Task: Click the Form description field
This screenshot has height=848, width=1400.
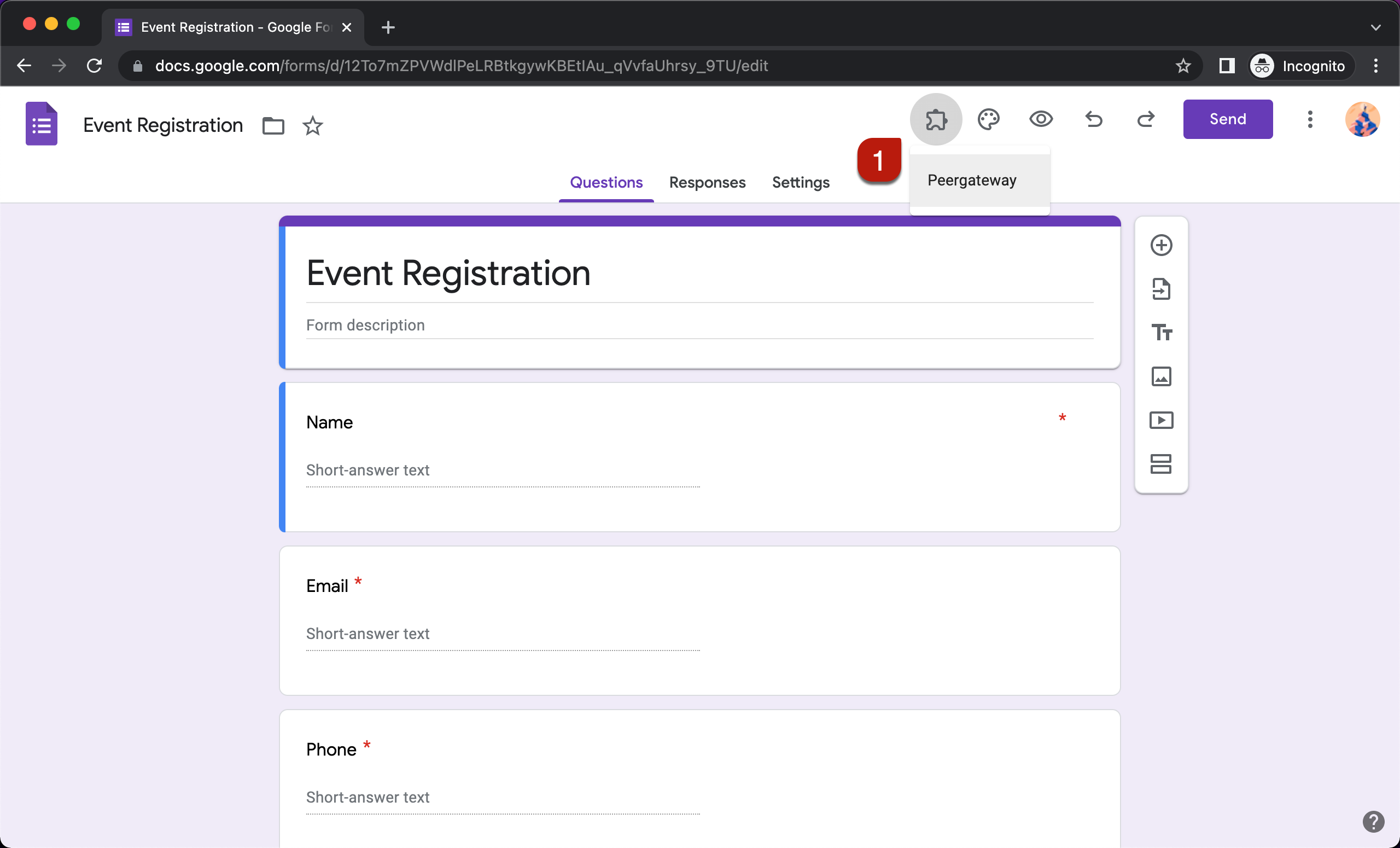Action: click(x=699, y=325)
